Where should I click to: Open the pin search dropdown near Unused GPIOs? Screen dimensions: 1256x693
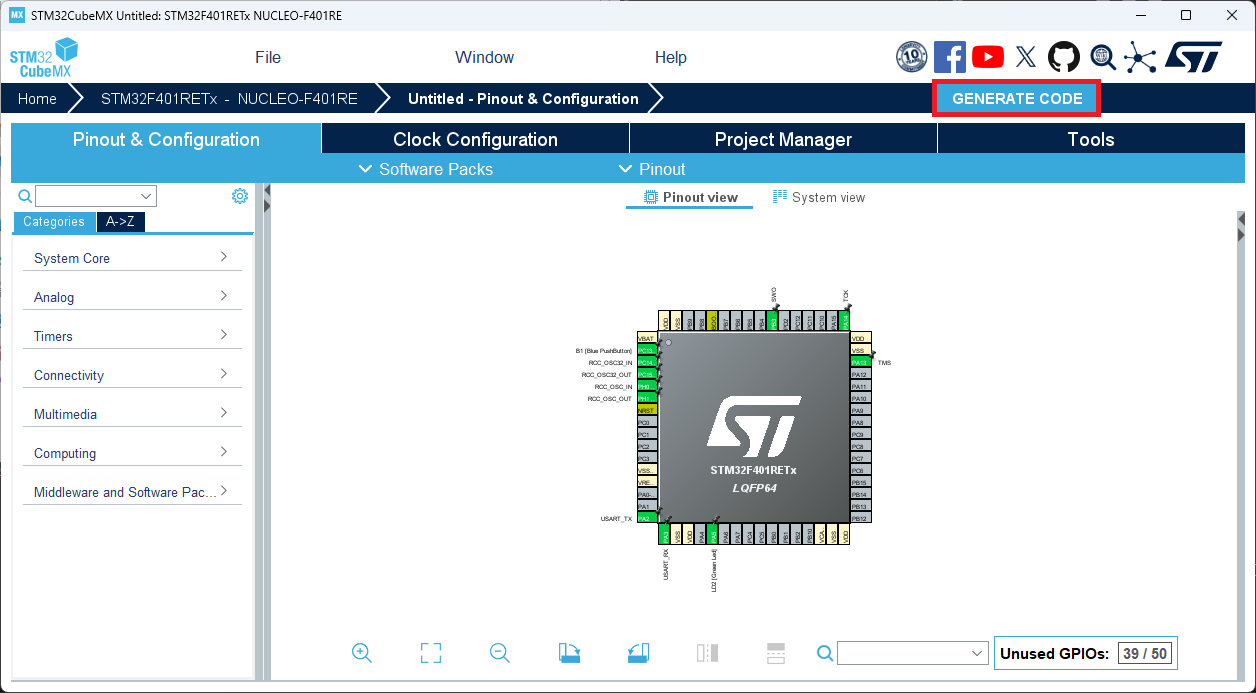tap(975, 653)
